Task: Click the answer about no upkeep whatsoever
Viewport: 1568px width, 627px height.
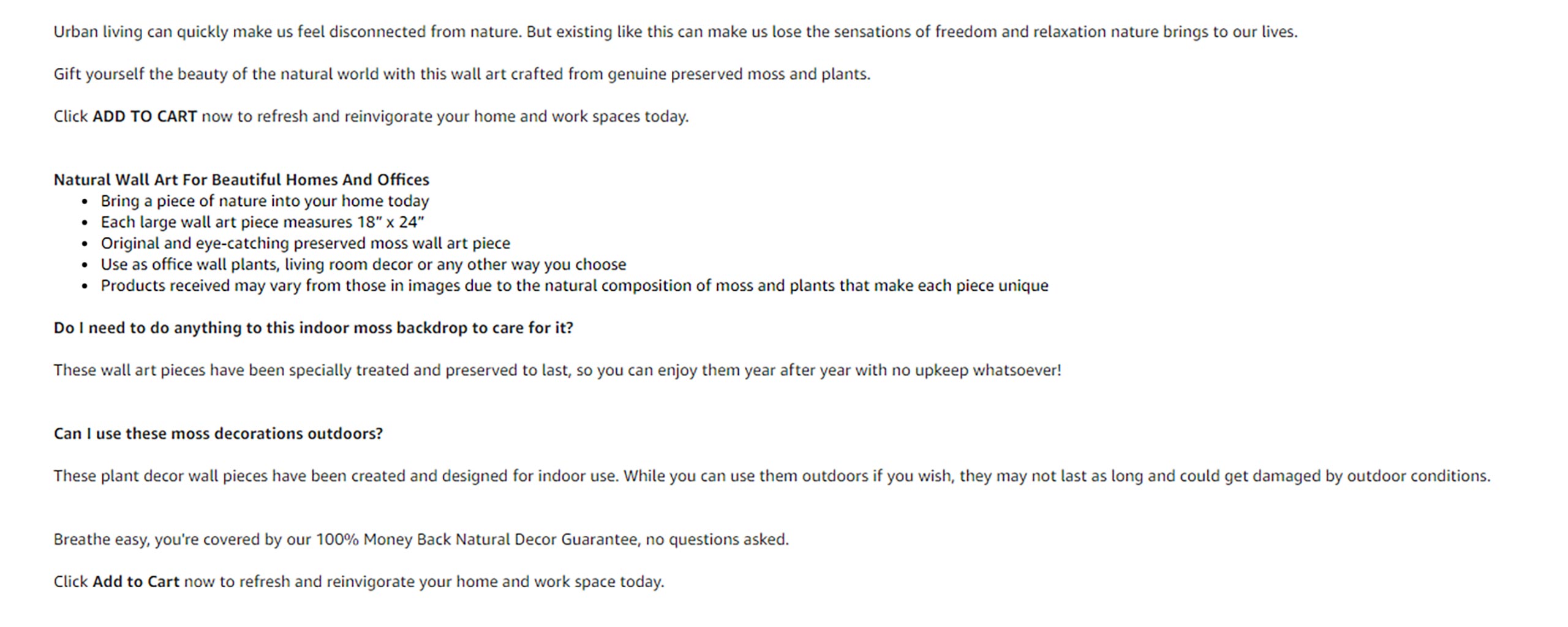Action: [557, 370]
